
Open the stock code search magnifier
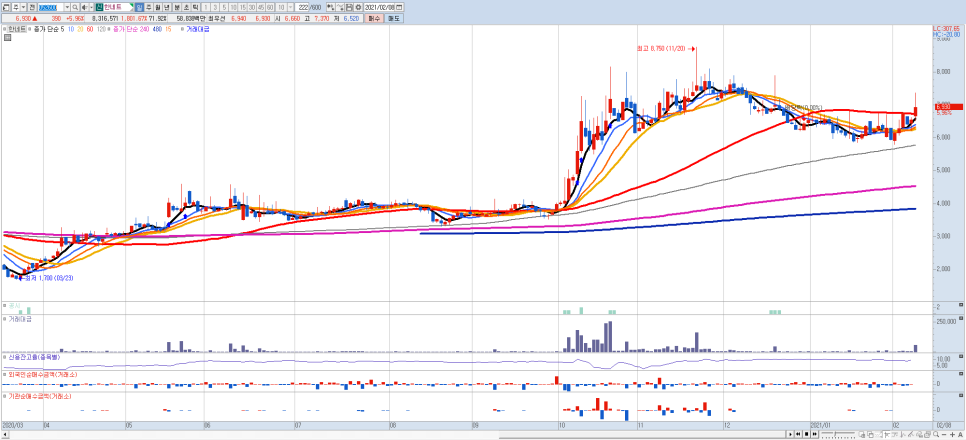click(x=75, y=7)
